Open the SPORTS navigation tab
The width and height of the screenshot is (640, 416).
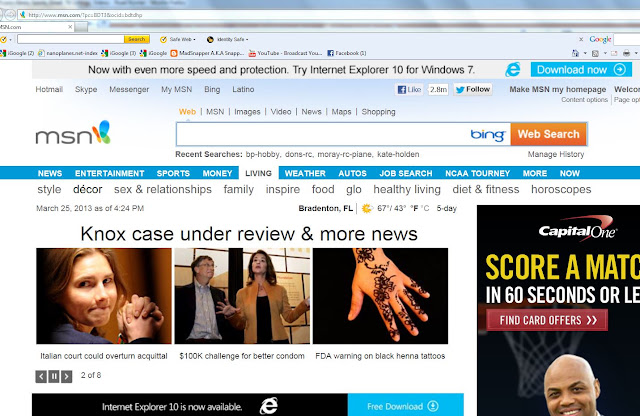pos(173,173)
